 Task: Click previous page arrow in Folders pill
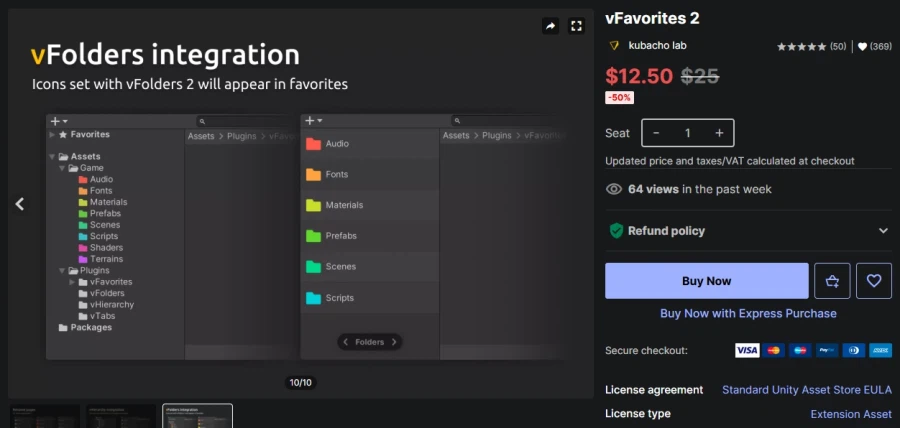[346, 342]
